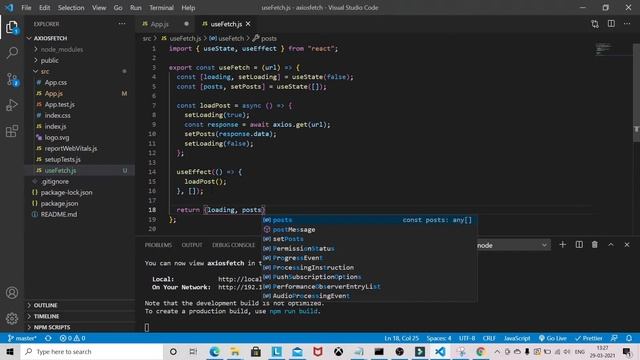Open the Accounts menu icon
The width and height of the screenshot is (640, 360).
point(12,293)
